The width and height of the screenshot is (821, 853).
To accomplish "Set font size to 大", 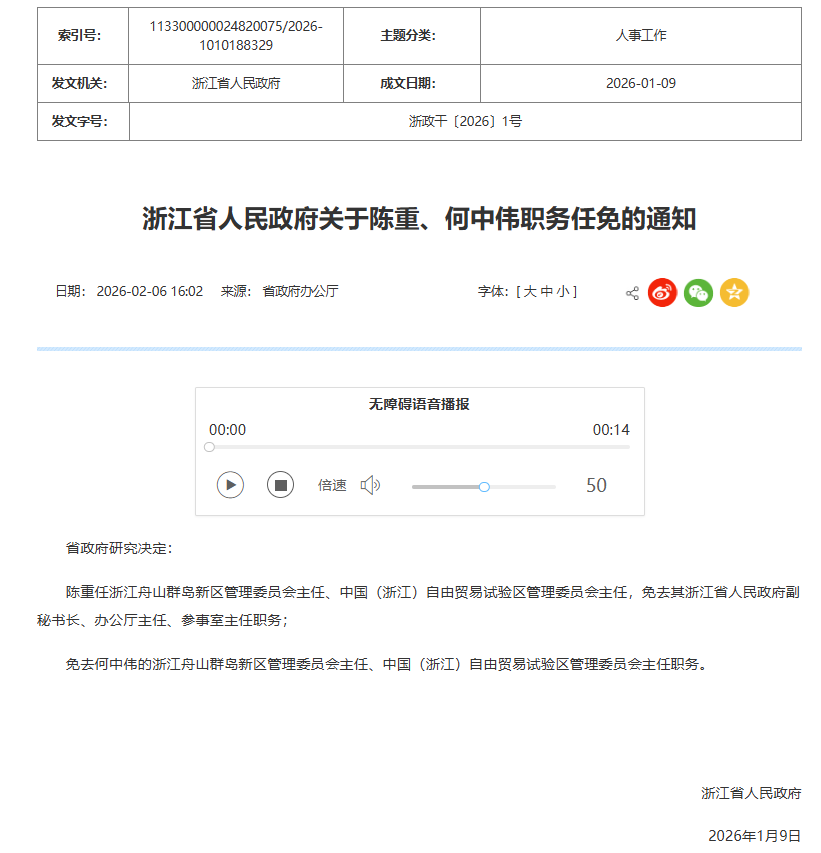I will [529, 292].
